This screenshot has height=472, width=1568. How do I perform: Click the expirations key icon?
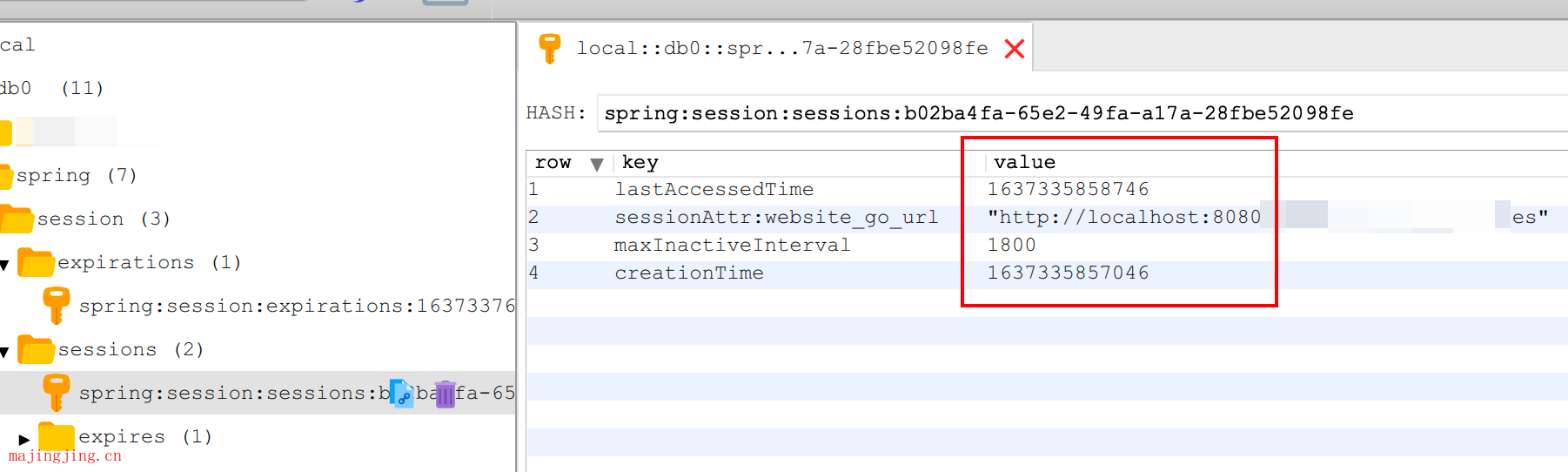[57, 306]
